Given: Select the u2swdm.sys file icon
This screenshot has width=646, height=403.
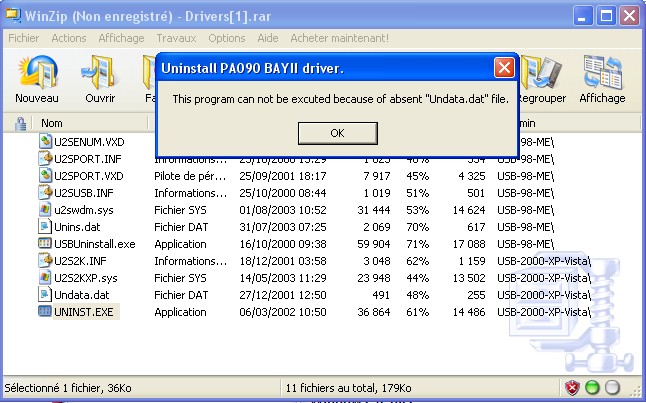Looking at the screenshot, I should pos(45,209).
